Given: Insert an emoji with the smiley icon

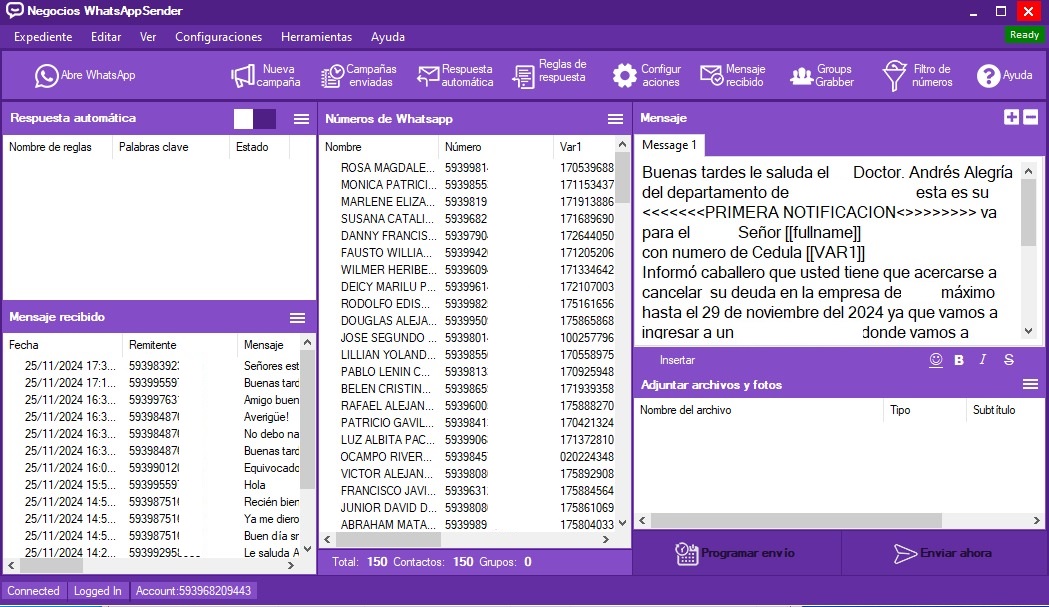Looking at the screenshot, I should click(936, 360).
